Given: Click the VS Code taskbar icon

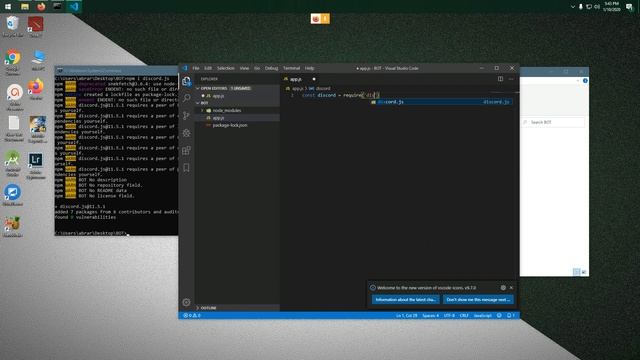Looking at the screenshot, I should [74, 7].
